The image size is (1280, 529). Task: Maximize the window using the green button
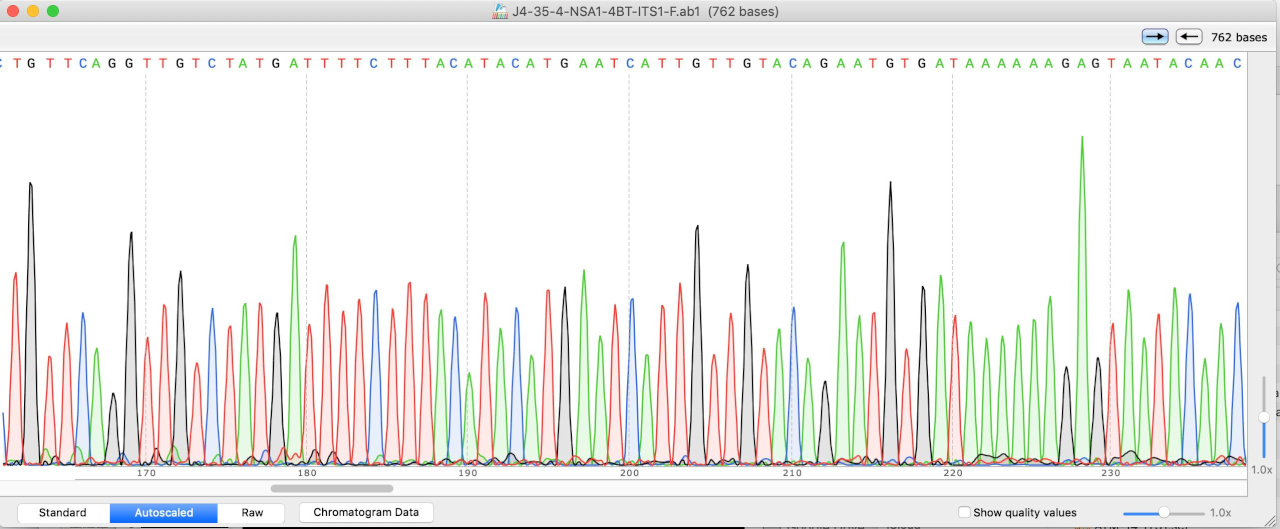point(53,11)
